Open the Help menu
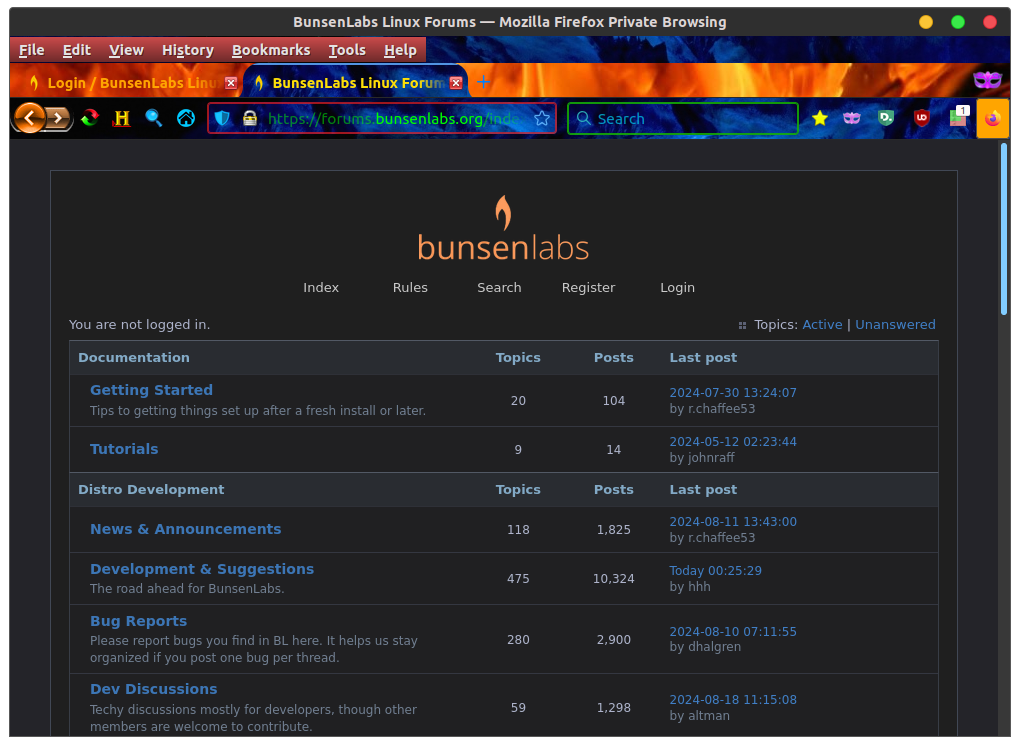The image size is (1020, 746). [400, 50]
